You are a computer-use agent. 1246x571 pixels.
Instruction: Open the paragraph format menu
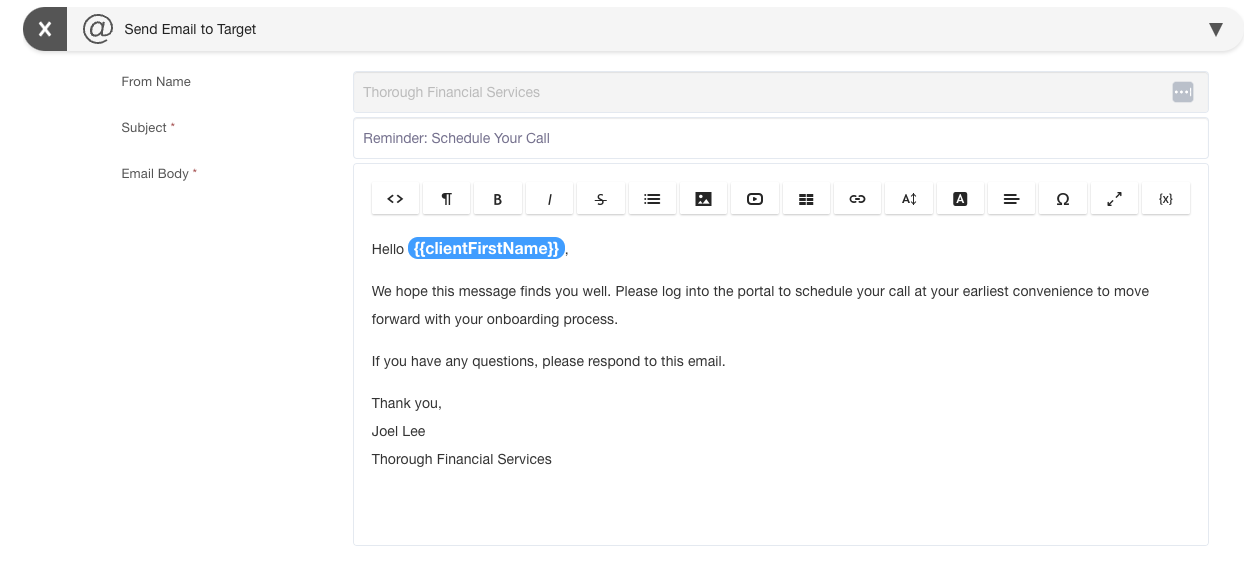pyautogui.click(x=447, y=199)
